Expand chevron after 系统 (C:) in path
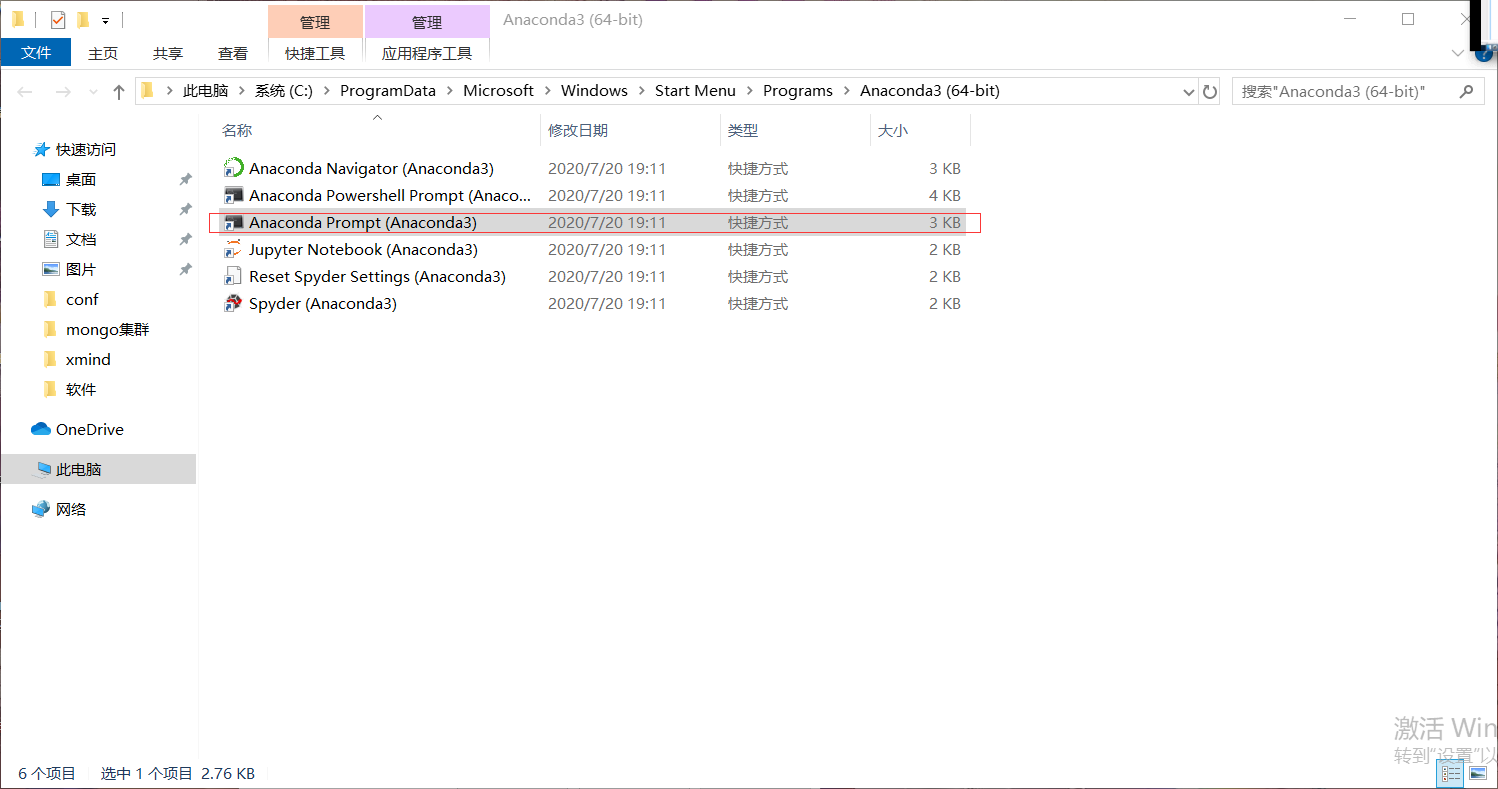Screen dimensions: 1498x789 point(327,91)
